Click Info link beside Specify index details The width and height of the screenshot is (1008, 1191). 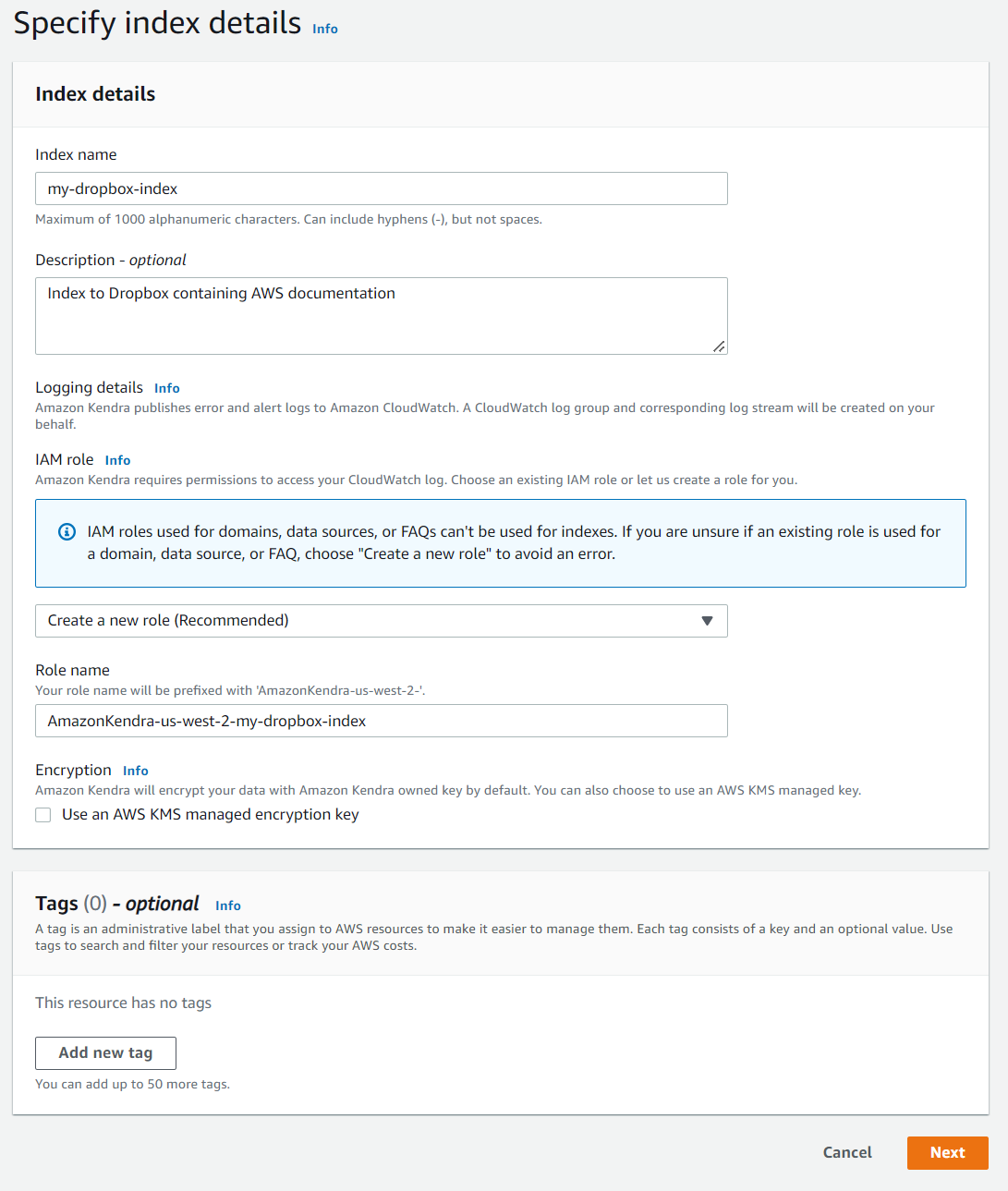325,29
